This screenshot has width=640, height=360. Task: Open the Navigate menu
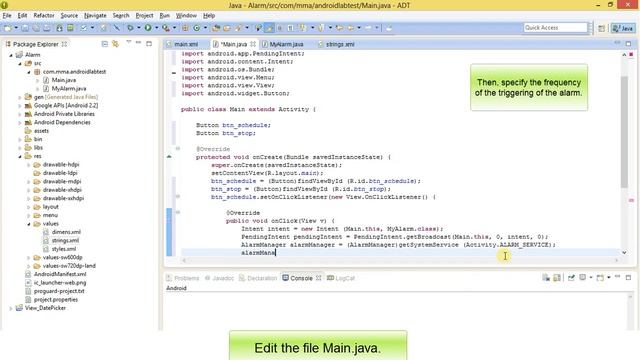[95, 16]
